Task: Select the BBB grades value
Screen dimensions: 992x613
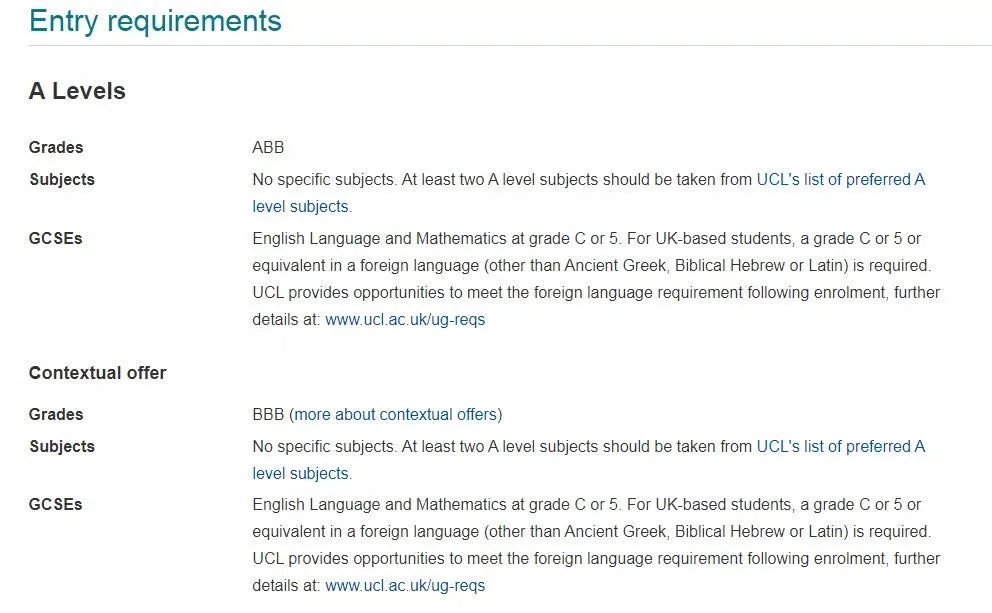Action: tap(268, 414)
